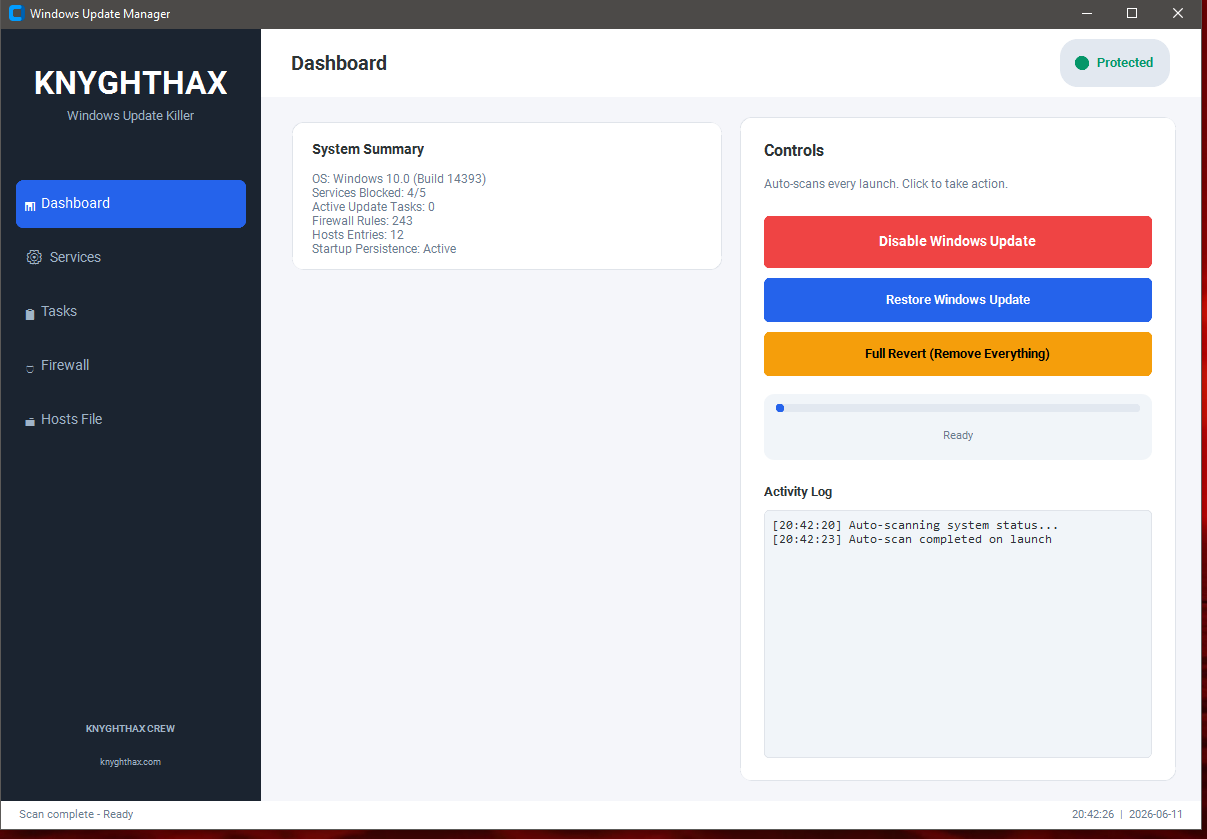
Task: Select the 'Hosts Entries: 12' line
Action: pos(358,235)
